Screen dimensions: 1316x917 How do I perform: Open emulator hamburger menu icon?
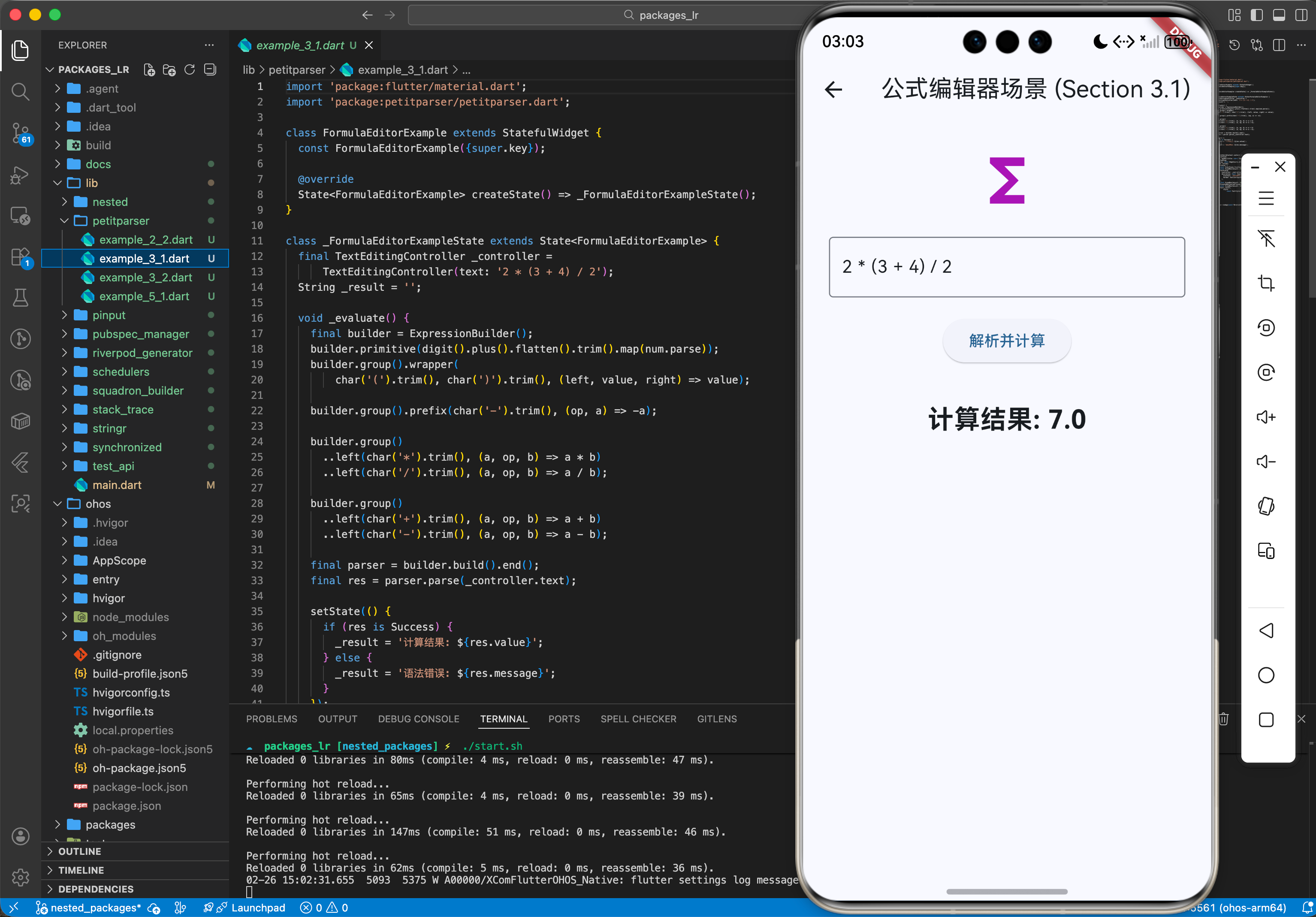coord(1266,198)
